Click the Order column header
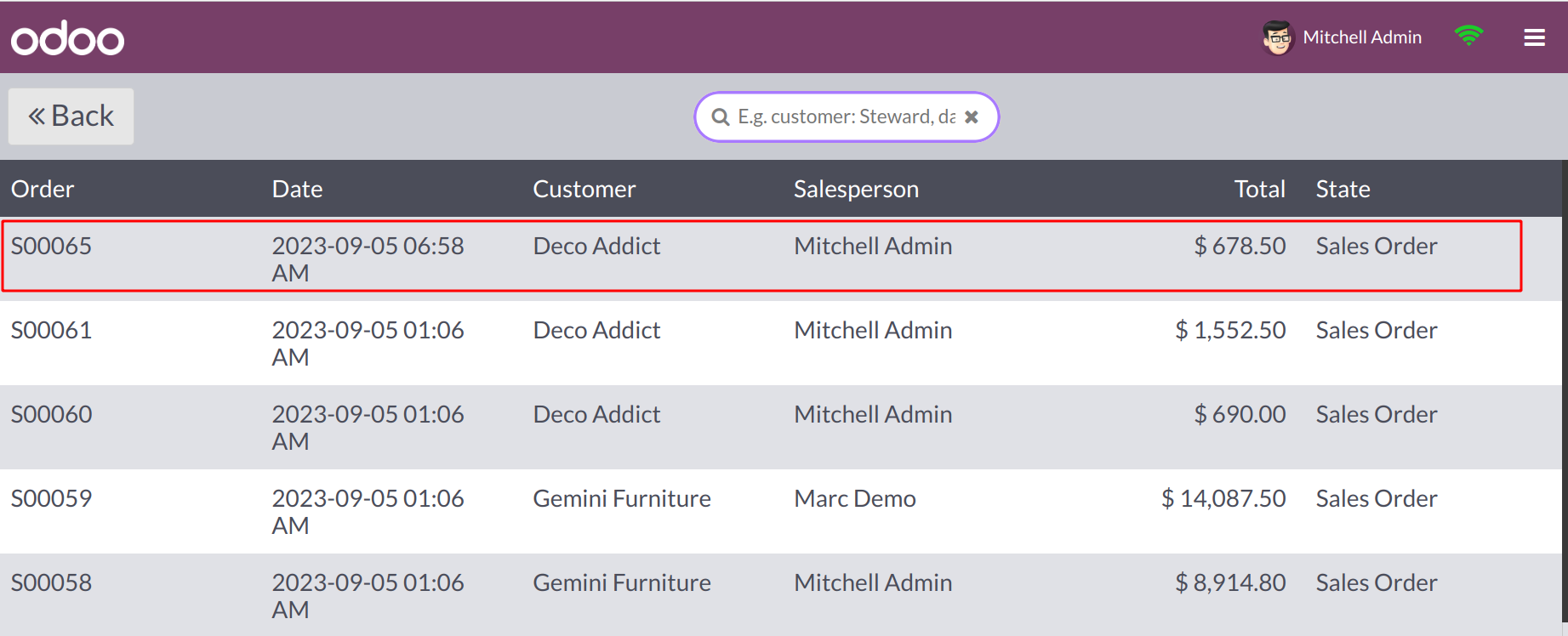 43,189
